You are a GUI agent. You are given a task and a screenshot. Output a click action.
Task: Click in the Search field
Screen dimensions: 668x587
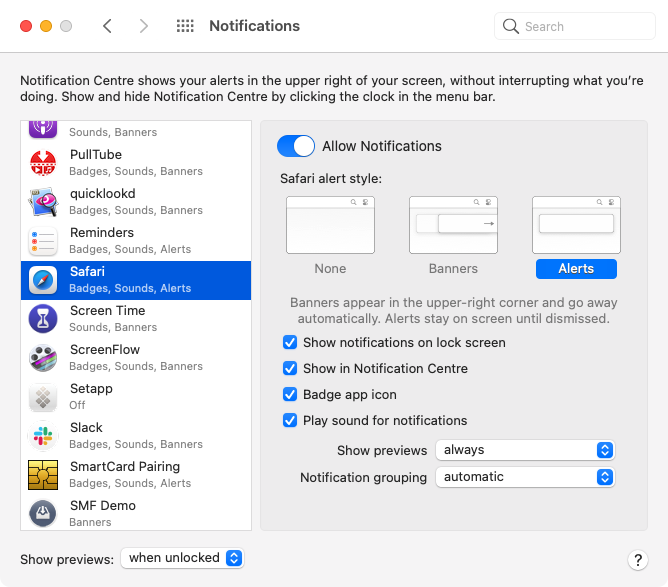(575, 26)
